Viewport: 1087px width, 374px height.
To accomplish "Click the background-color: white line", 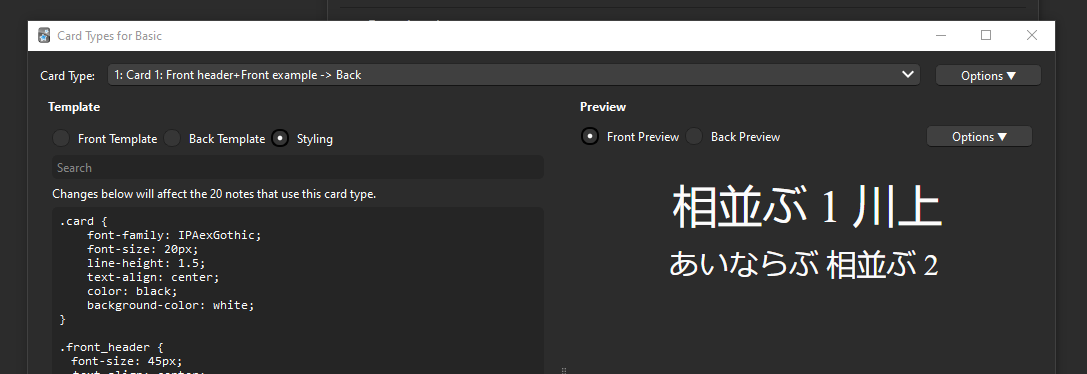I will point(171,305).
